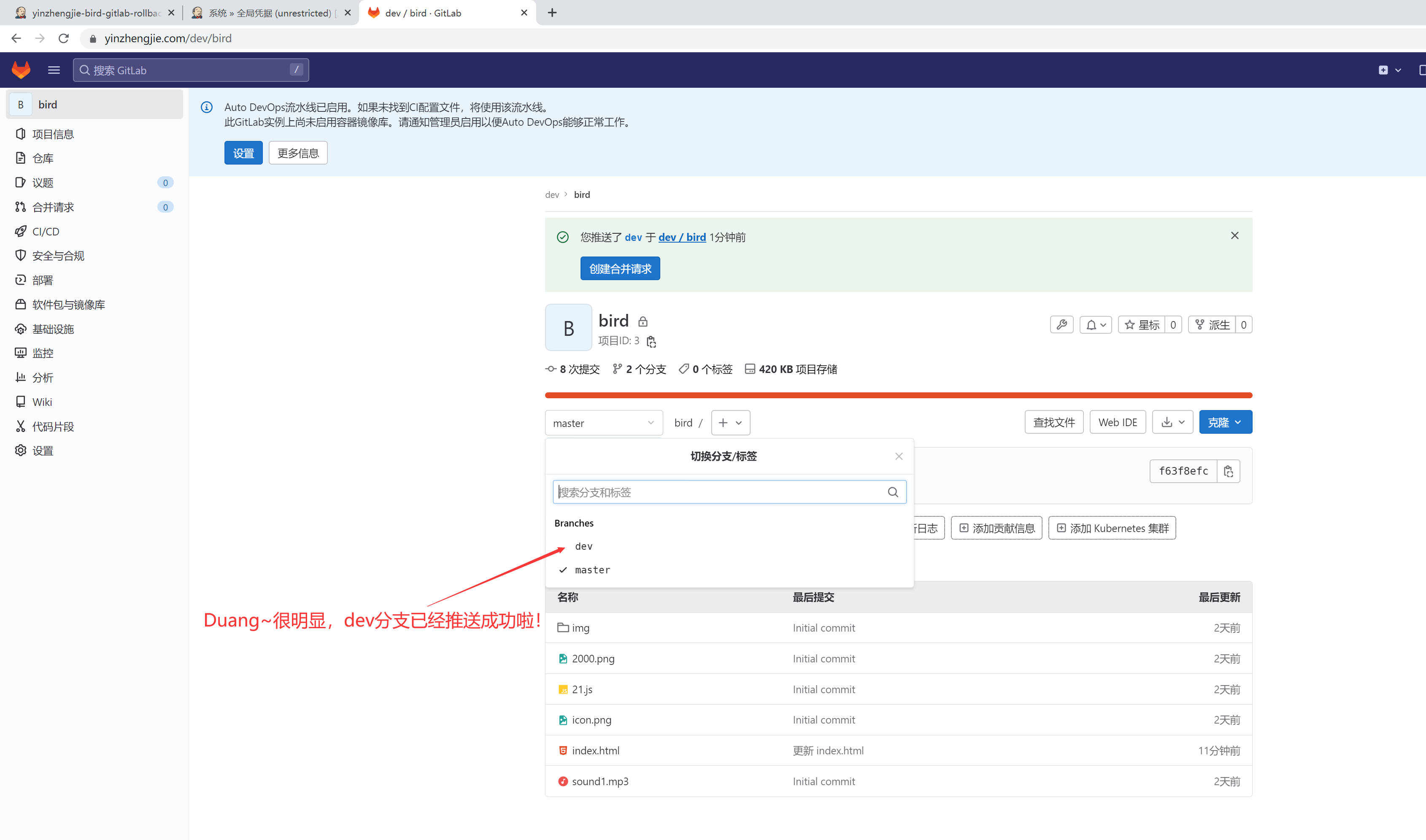Click the orange language bar
Image resolution: width=1426 pixels, height=840 pixels.
click(x=898, y=395)
